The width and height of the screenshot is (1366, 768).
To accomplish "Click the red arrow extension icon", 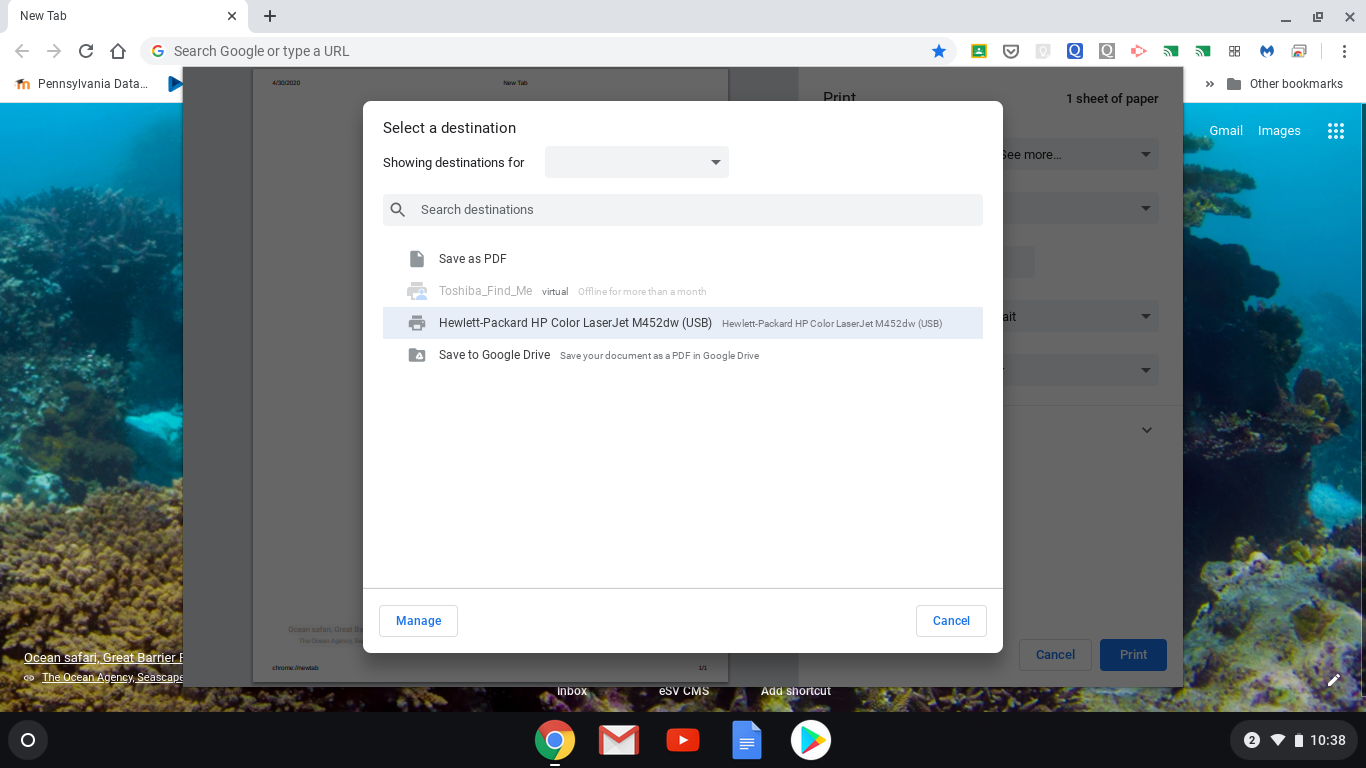I will coord(1139,51).
